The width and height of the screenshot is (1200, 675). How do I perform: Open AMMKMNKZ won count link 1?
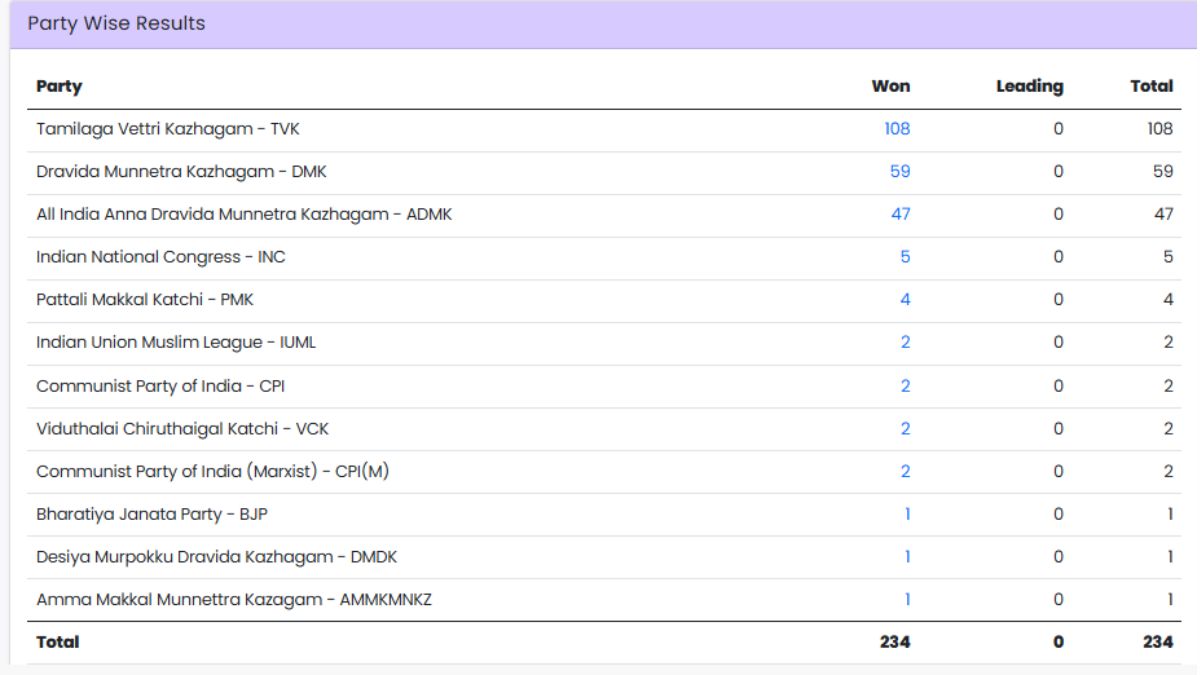[x=907, y=599]
